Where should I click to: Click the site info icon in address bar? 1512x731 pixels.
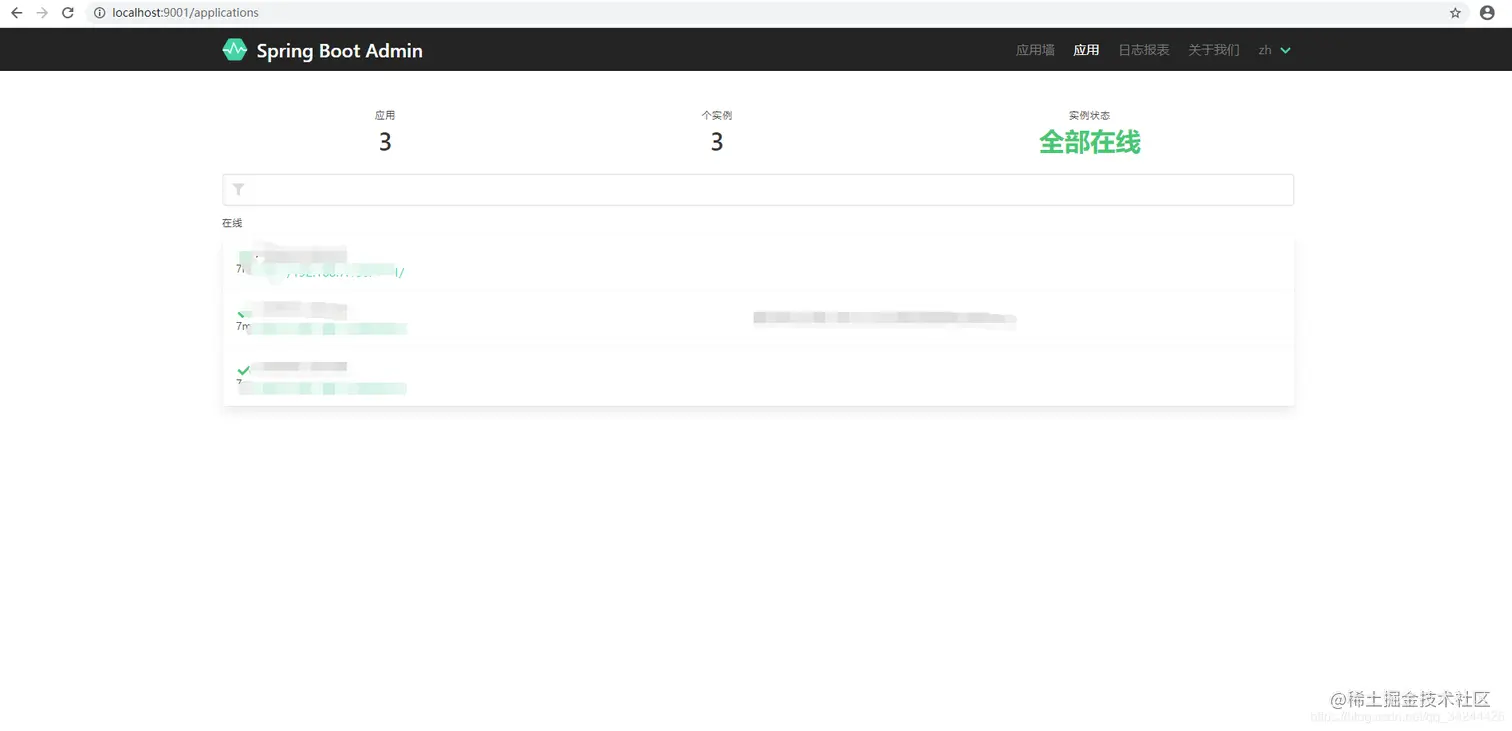coord(99,13)
